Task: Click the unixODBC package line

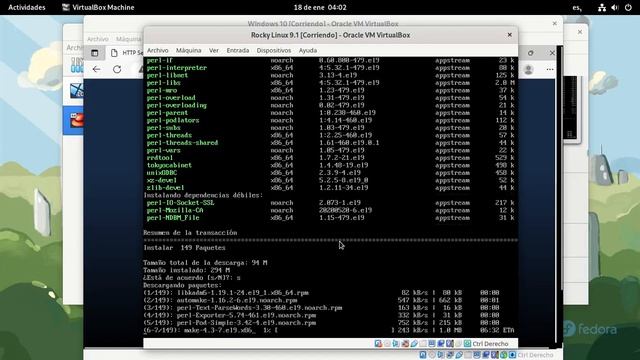Action: [330, 173]
